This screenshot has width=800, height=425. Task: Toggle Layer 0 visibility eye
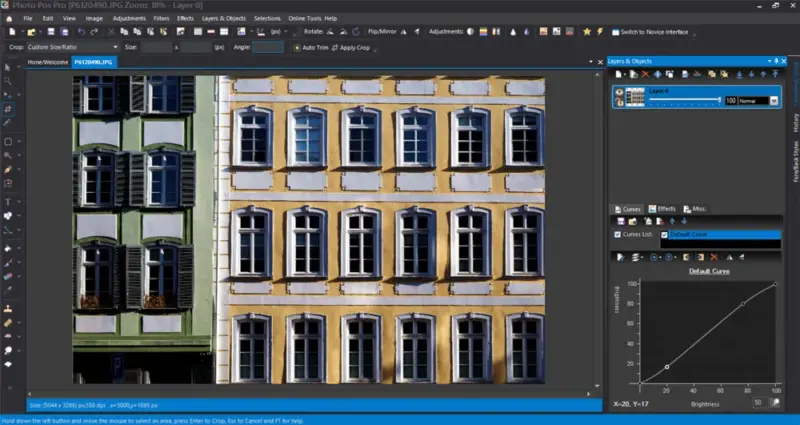pos(619,93)
